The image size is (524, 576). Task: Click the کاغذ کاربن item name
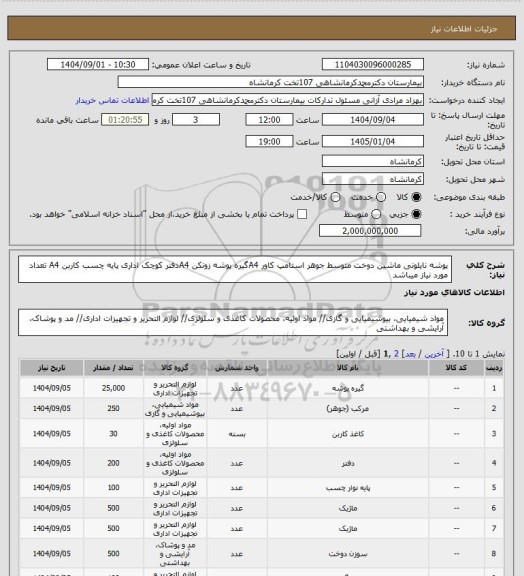tap(348, 434)
